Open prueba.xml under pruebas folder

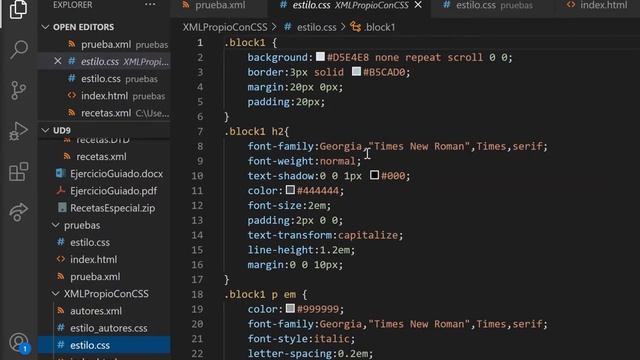(x=104, y=276)
